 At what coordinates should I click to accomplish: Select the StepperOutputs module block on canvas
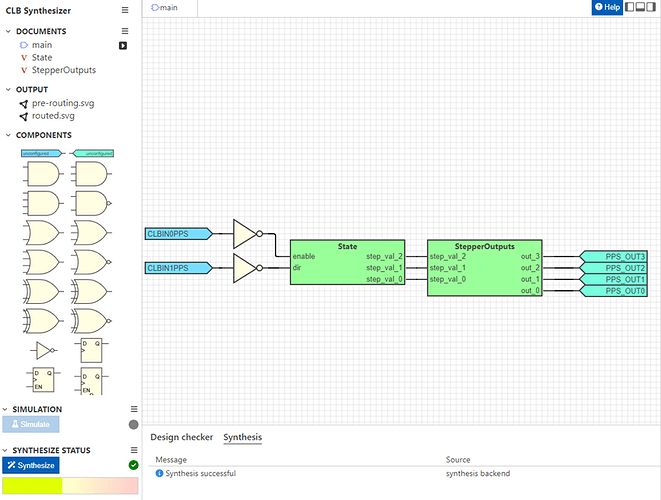[484, 268]
